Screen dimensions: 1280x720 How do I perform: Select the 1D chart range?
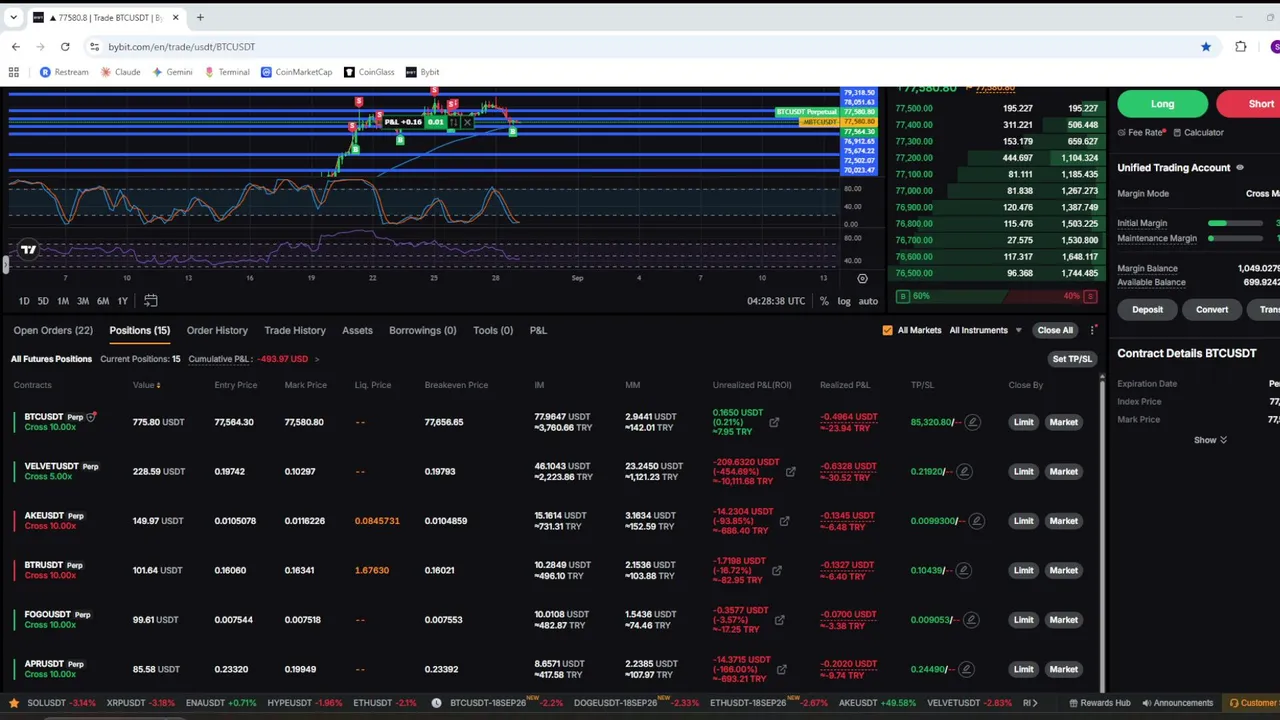coord(24,301)
